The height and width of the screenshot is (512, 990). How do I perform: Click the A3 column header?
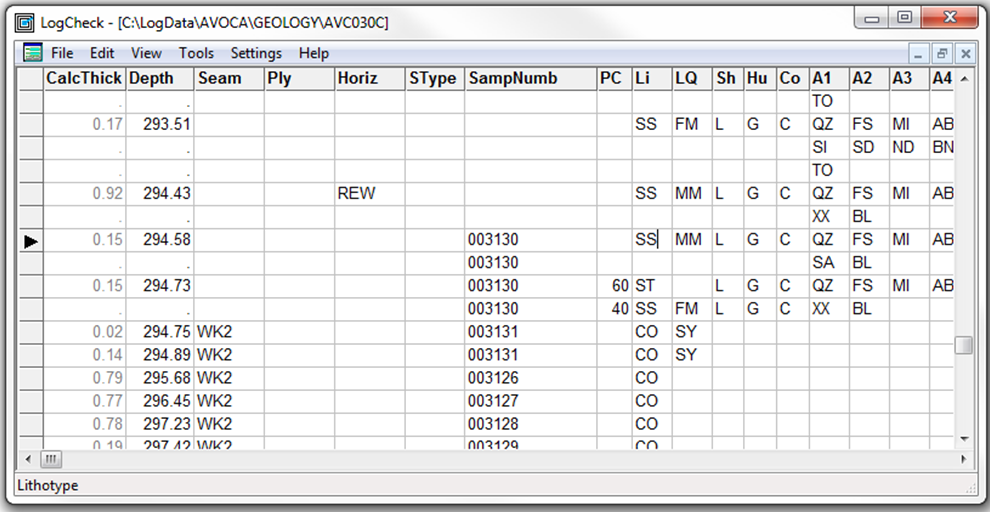(x=910, y=78)
